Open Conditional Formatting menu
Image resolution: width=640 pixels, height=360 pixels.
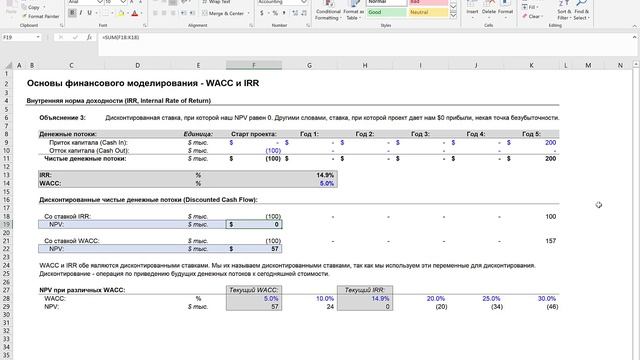328,11
